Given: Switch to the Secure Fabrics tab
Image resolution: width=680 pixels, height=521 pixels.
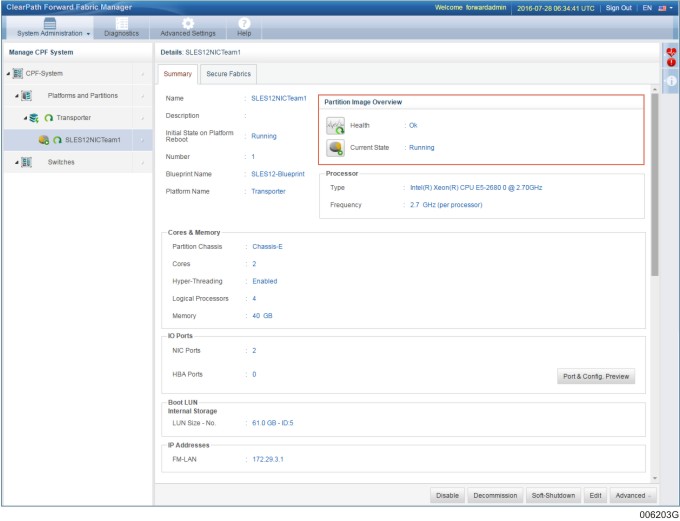Looking at the screenshot, I should point(229,74).
